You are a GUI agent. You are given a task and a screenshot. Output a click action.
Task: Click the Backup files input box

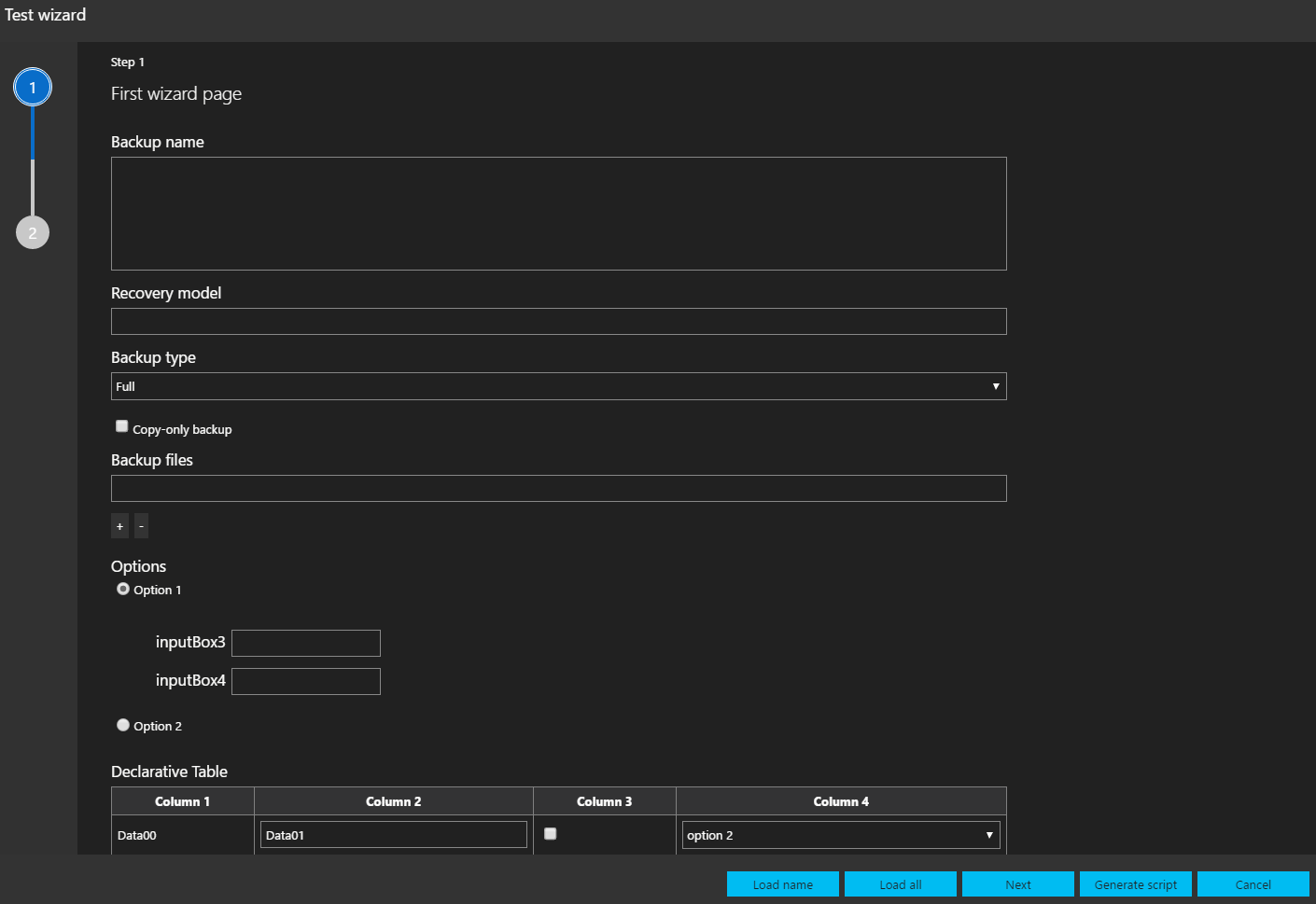[x=558, y=489]
